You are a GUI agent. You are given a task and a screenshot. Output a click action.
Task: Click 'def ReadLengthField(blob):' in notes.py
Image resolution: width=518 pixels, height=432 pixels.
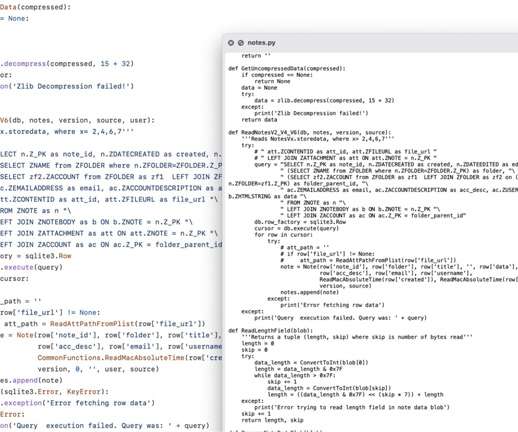click(270, 330)
